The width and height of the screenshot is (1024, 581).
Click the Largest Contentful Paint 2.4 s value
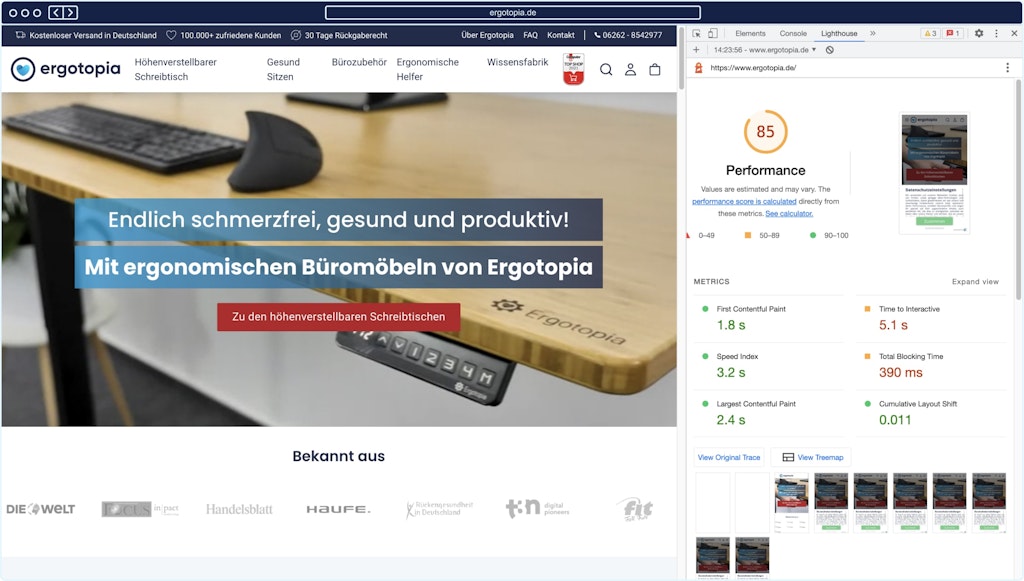[731, 420]
